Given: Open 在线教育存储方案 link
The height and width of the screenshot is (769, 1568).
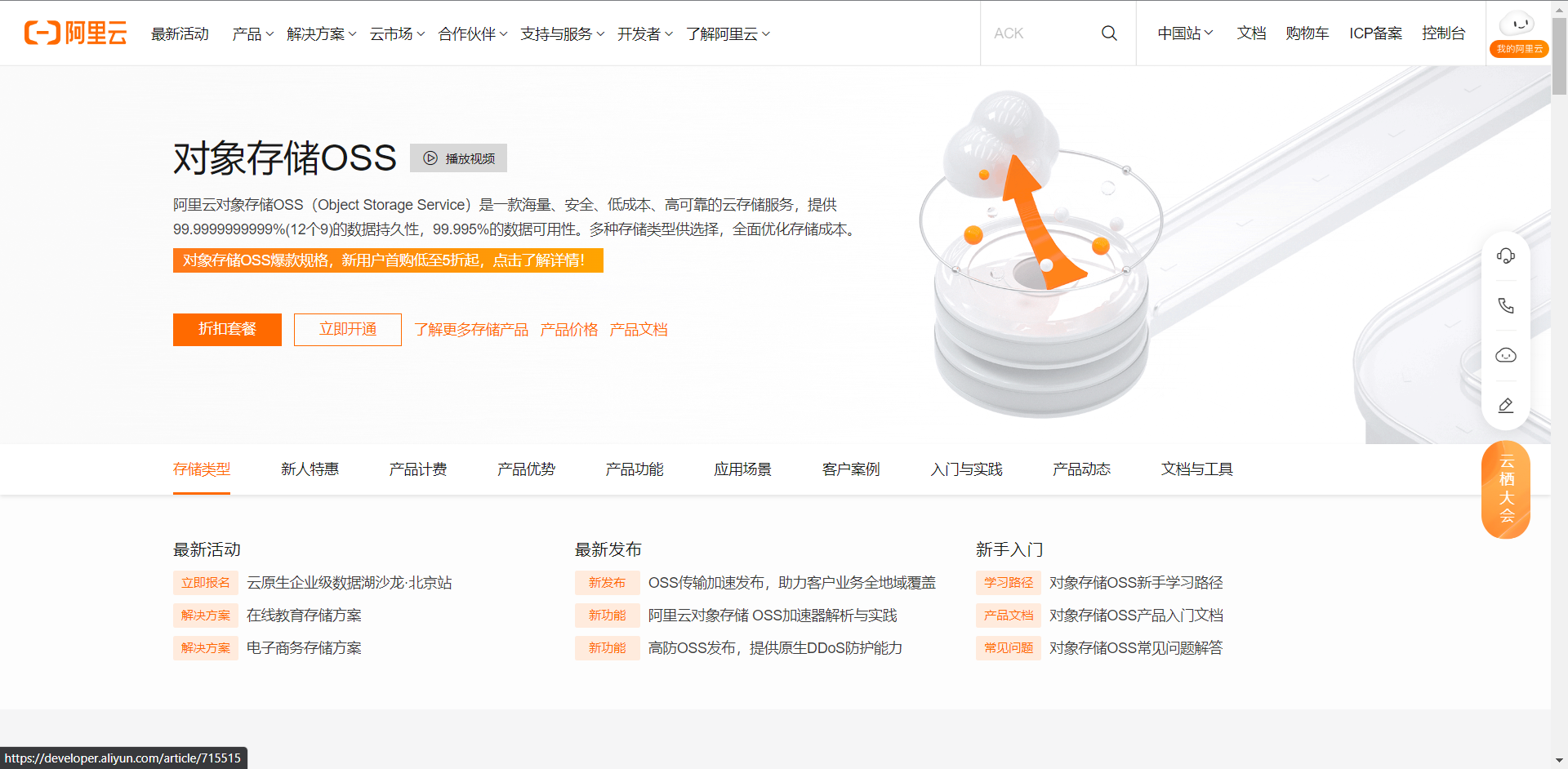Looking at the screenshot, I should click(x=304, y=616).
